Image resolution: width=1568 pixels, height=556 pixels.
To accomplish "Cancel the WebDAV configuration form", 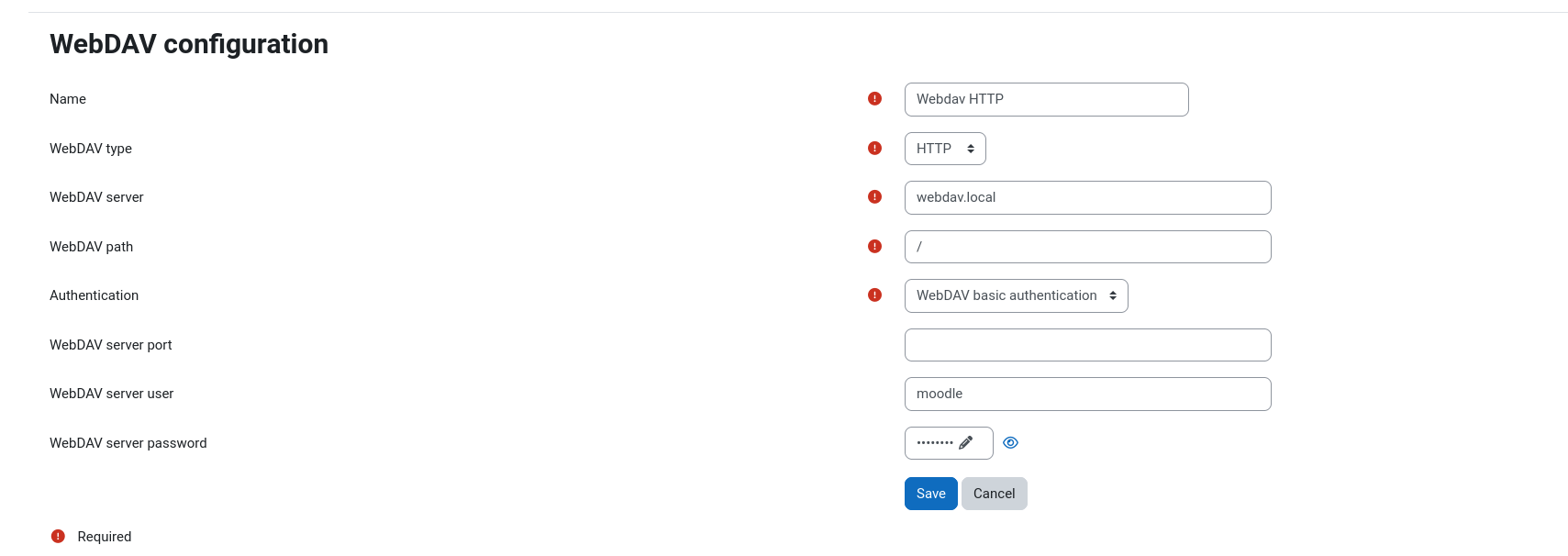I will pos(994,494).
